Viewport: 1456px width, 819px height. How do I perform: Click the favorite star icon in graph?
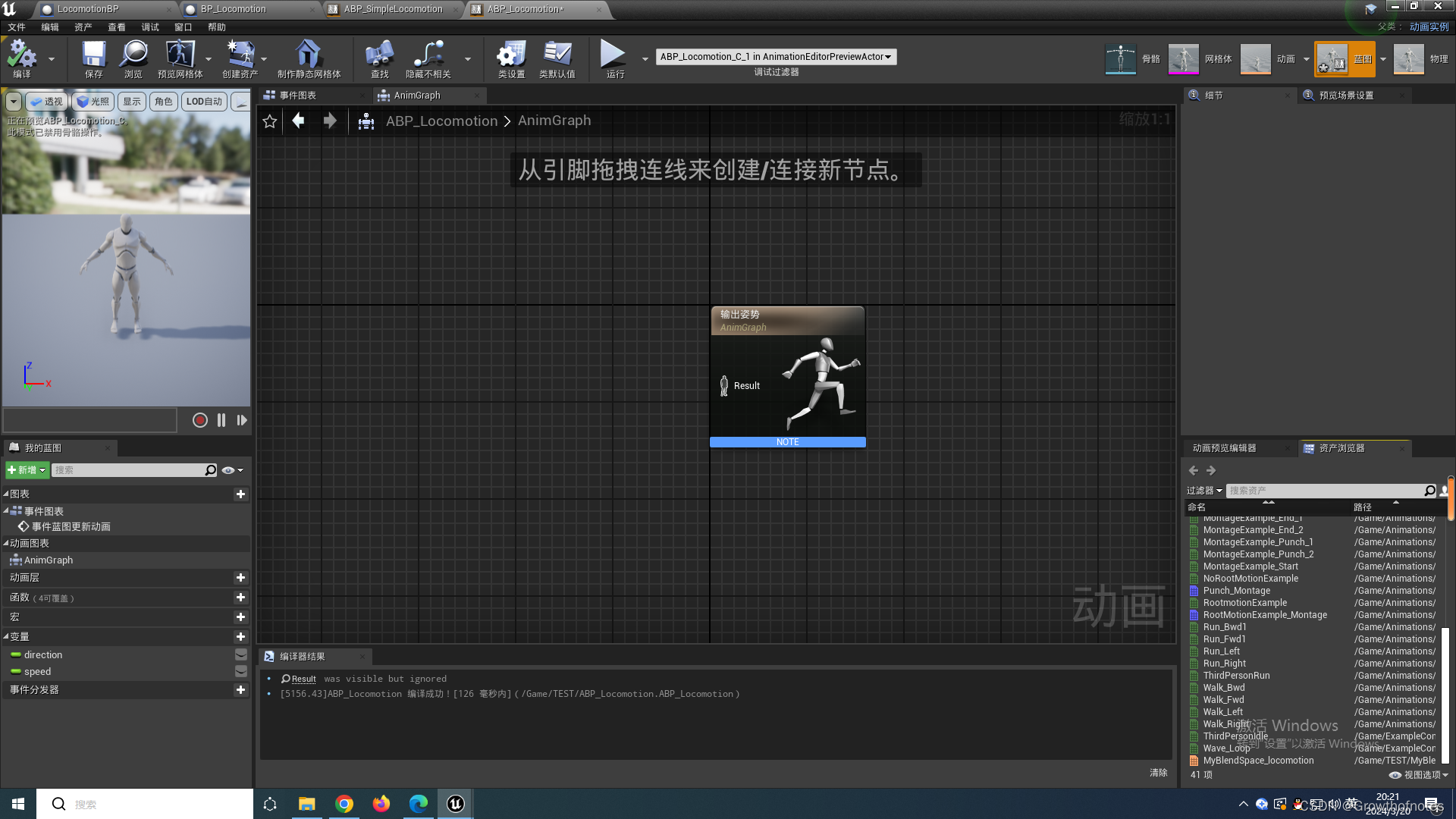coord(270,121)
